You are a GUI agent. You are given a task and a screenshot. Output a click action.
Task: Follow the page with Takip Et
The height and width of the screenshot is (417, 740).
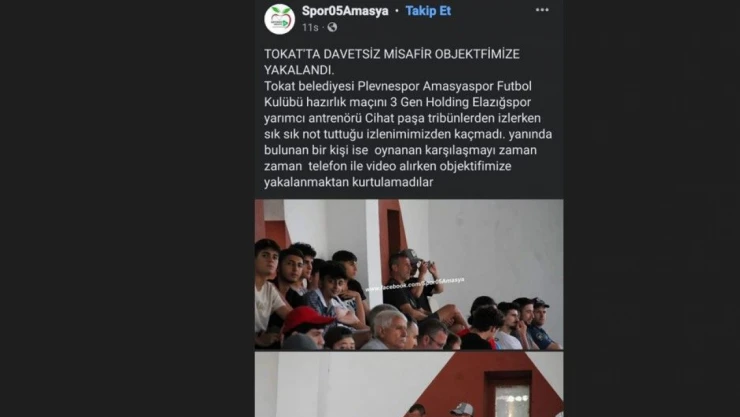coord(428,11)
